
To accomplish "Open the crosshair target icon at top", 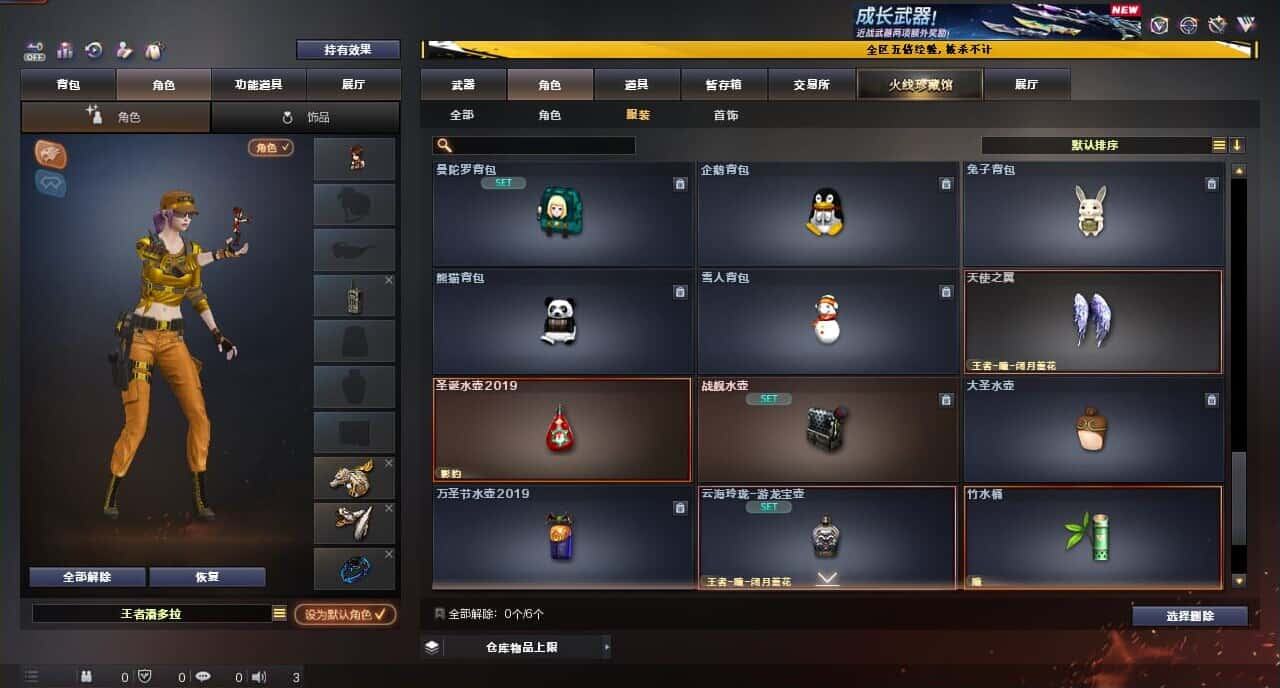I will [1188, 25].
